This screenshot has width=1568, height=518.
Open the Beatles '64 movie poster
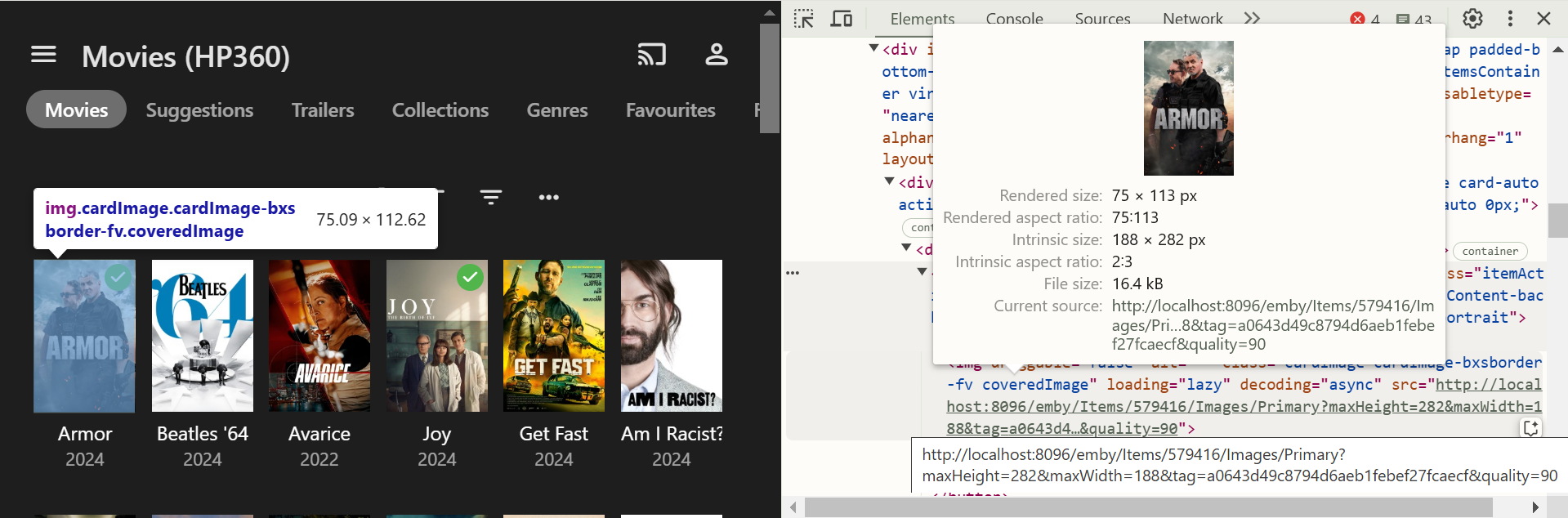pos(203,336)
